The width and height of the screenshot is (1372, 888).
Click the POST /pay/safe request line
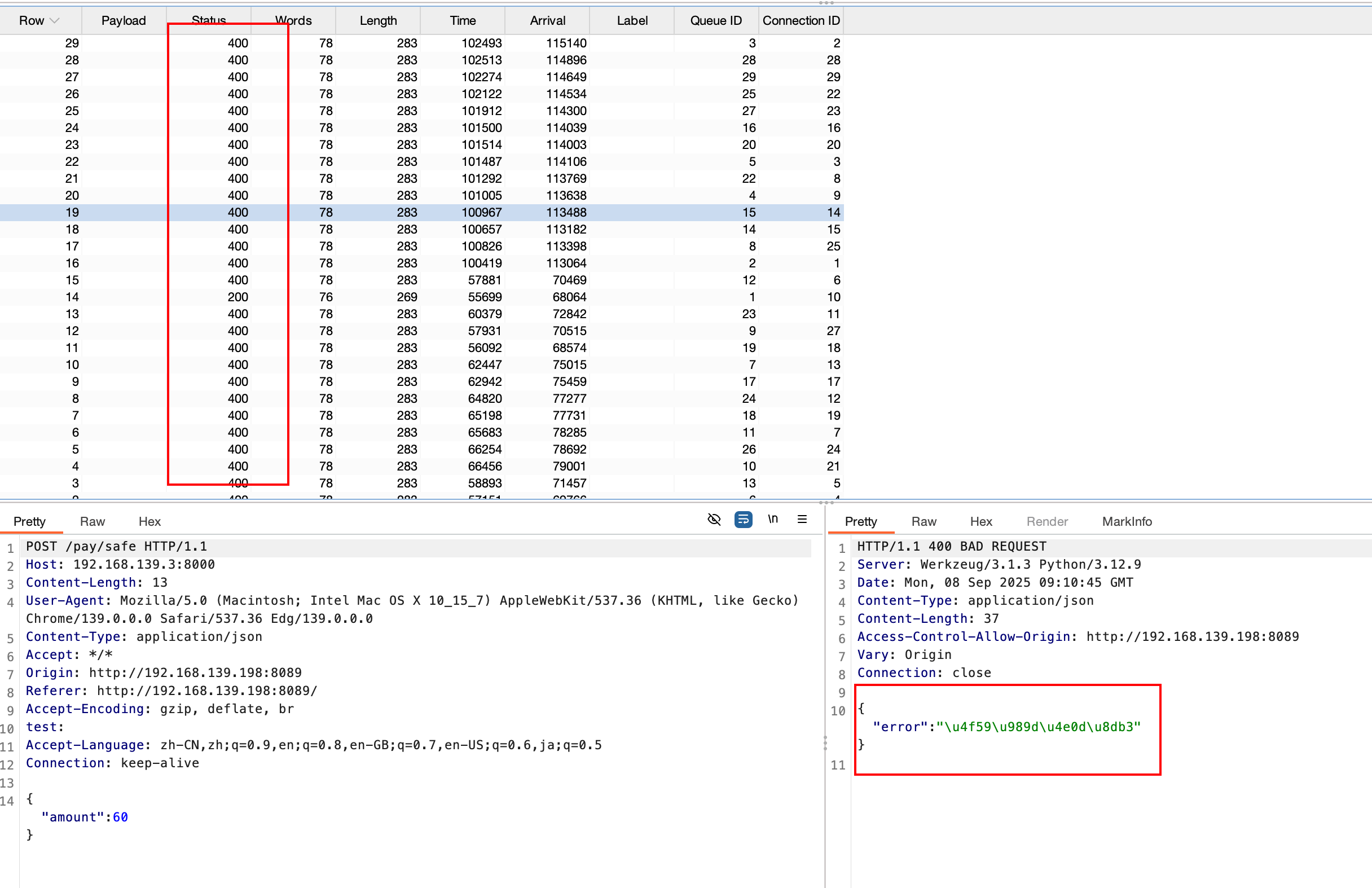pyautogui.click(x=116, y=547)
